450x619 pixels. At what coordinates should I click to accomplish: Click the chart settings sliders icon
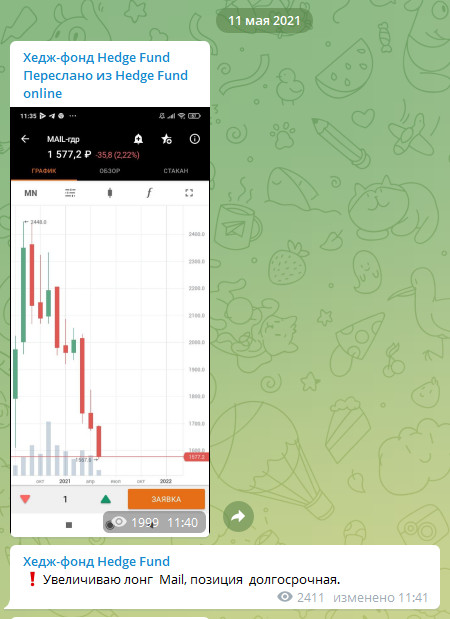pyautogui.click(x=70, y=193)
